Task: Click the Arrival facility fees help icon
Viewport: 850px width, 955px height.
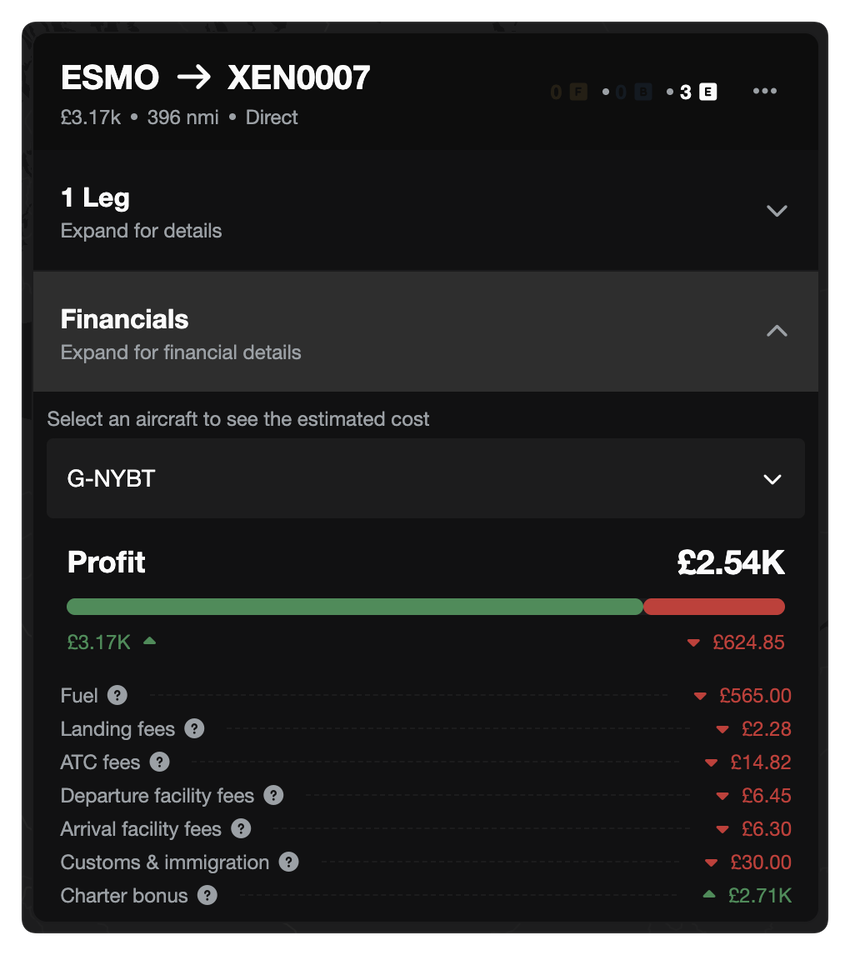Action: (x=241, y=829)
